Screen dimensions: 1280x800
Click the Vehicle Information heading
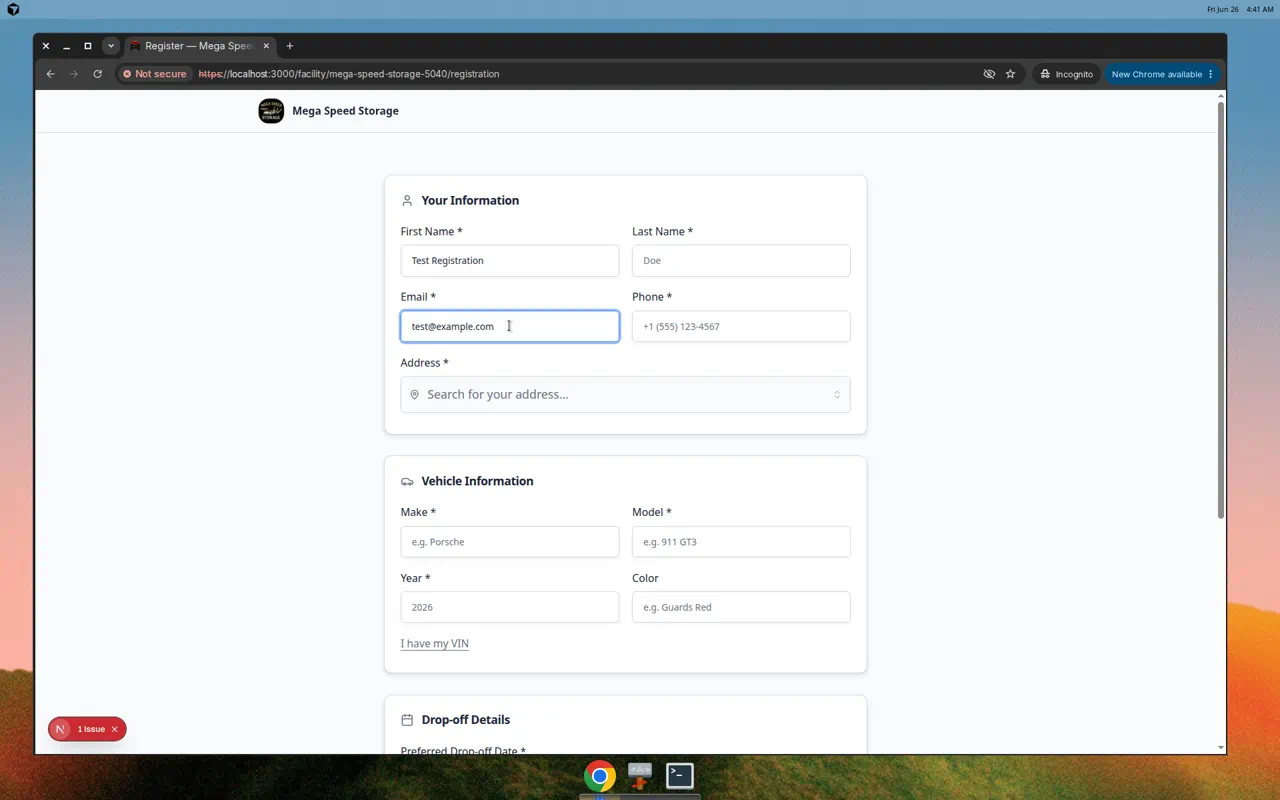click(477, 481)
